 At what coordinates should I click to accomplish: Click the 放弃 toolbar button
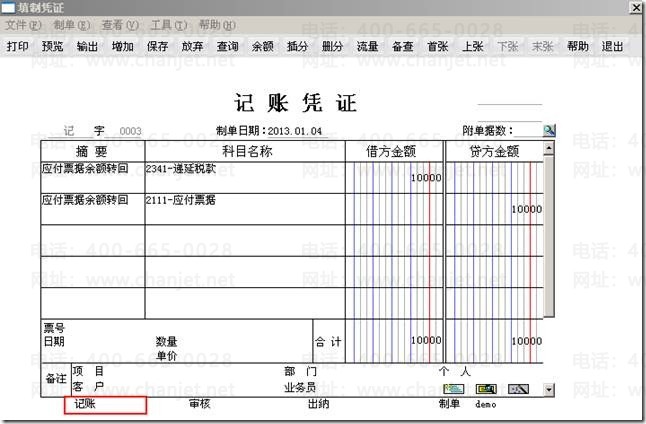pyautogui.click(x=193, y=46)
